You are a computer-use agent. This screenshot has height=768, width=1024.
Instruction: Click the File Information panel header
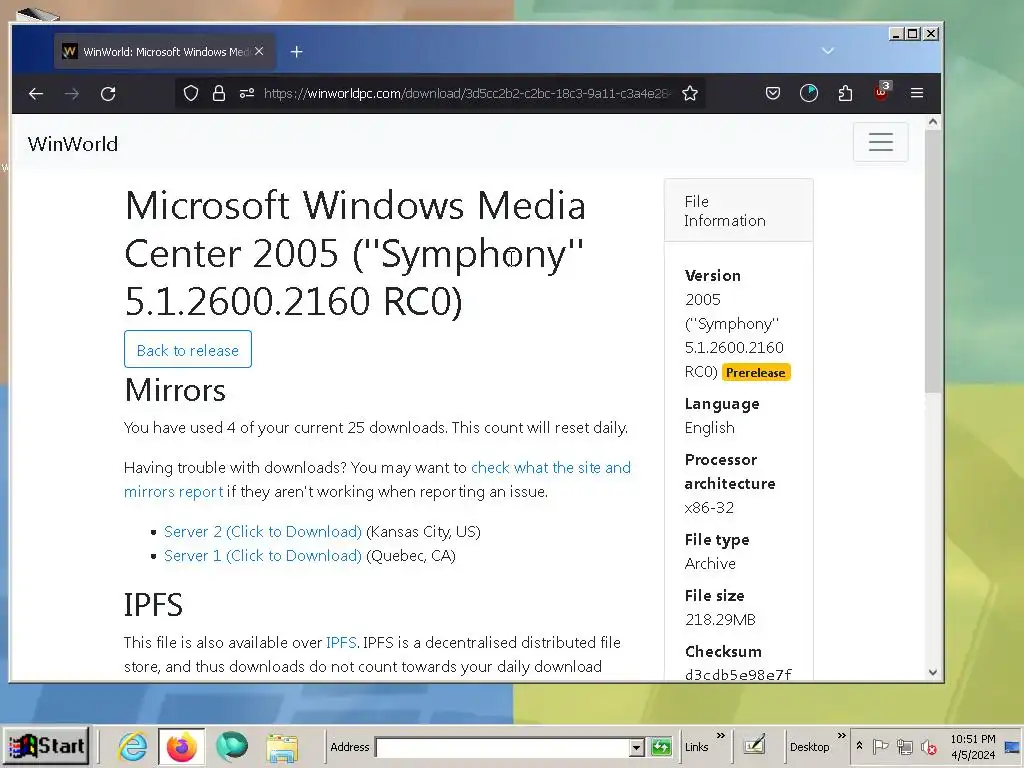tap(739, 210)
